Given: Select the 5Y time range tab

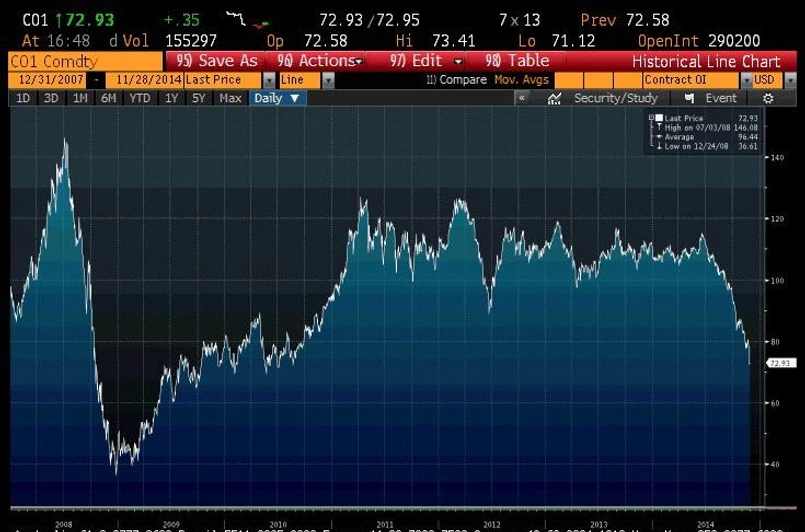Looking at the screenshot, I should 199,98.
